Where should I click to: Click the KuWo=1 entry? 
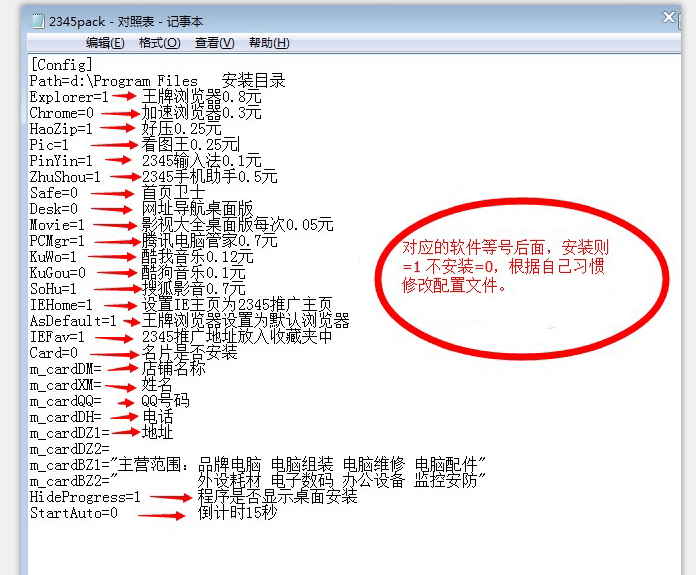(53, 257)
